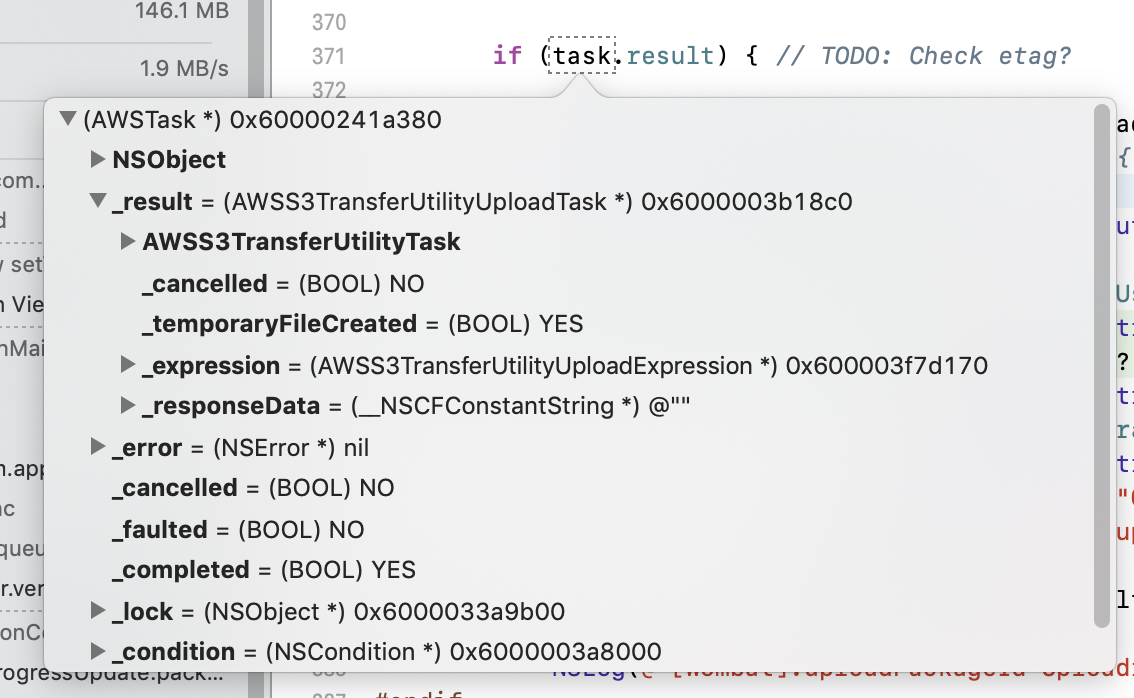This screenshot has width=1134, height=698.
Task: Expand the AWSS3TransferUtilityTask node
Action: (128, 241)
